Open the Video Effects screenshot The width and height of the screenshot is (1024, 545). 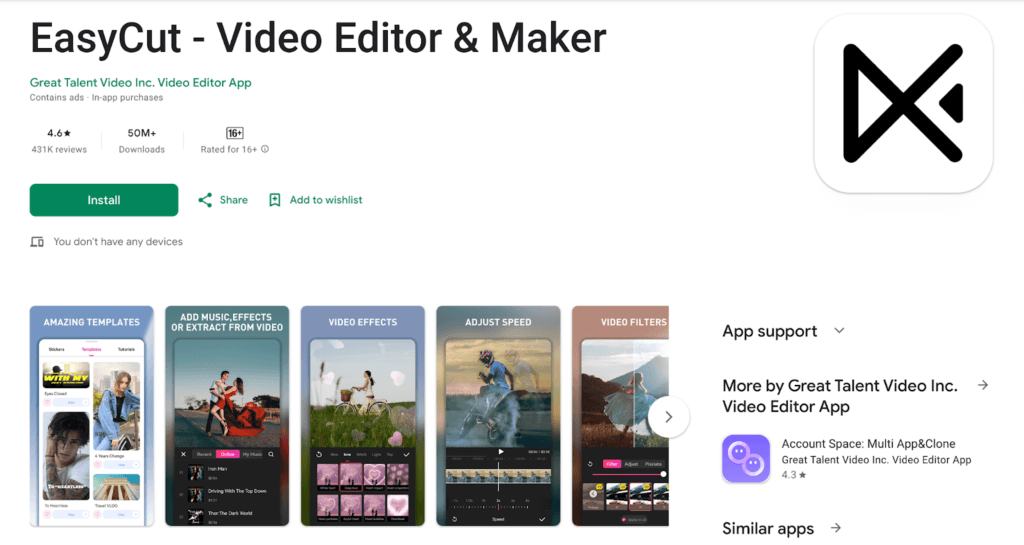point(363,416)
